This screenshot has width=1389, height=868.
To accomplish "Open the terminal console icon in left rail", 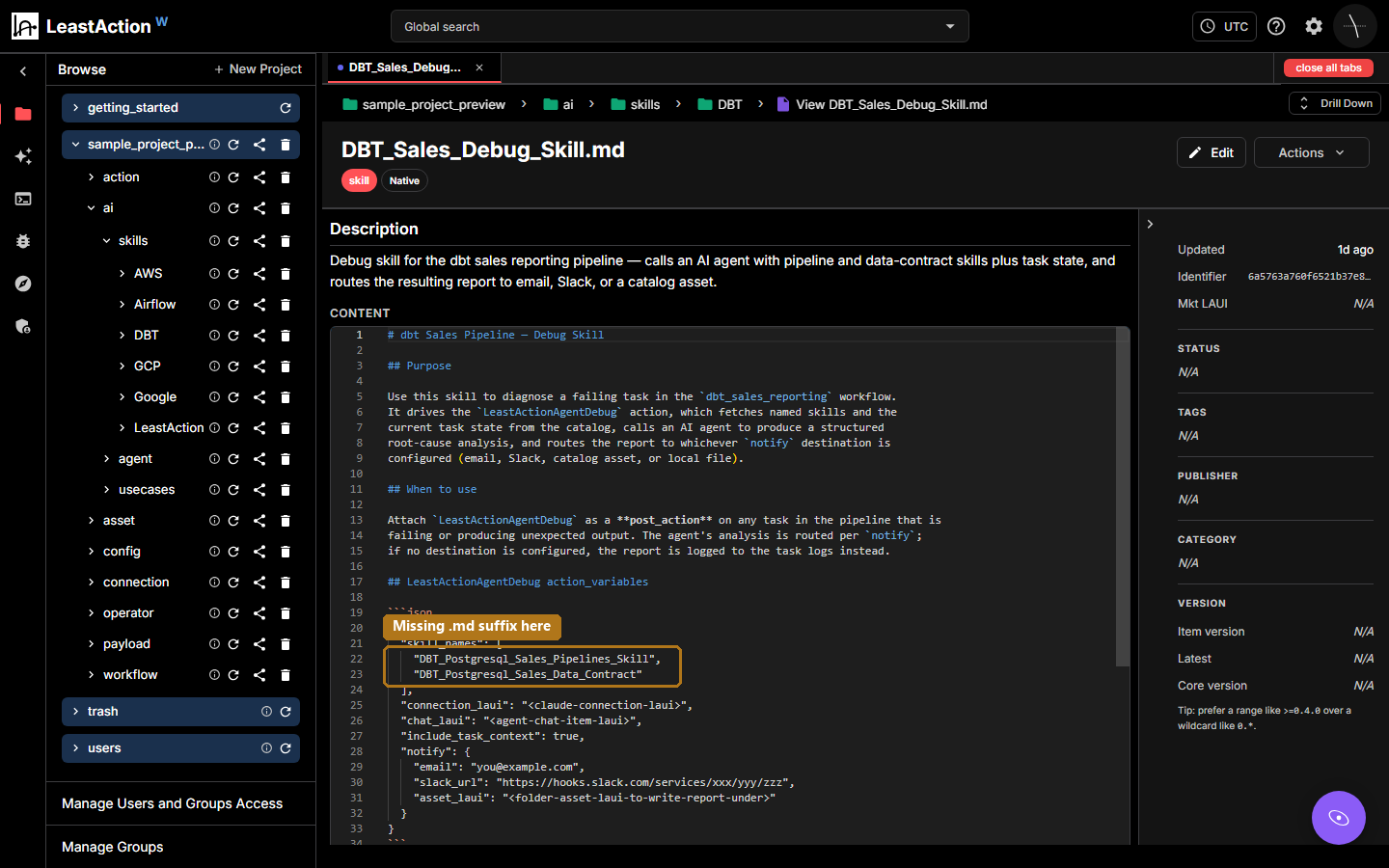I will click(x=23, y=199).
